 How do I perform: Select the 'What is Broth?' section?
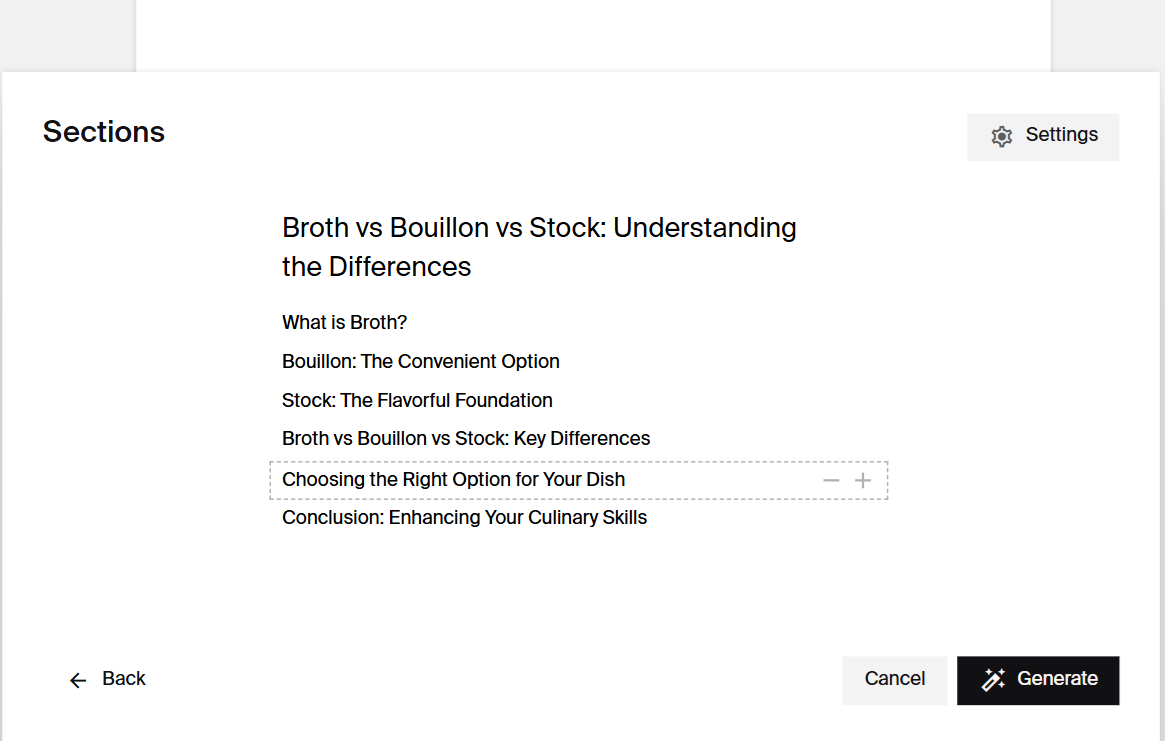[344, 323]
